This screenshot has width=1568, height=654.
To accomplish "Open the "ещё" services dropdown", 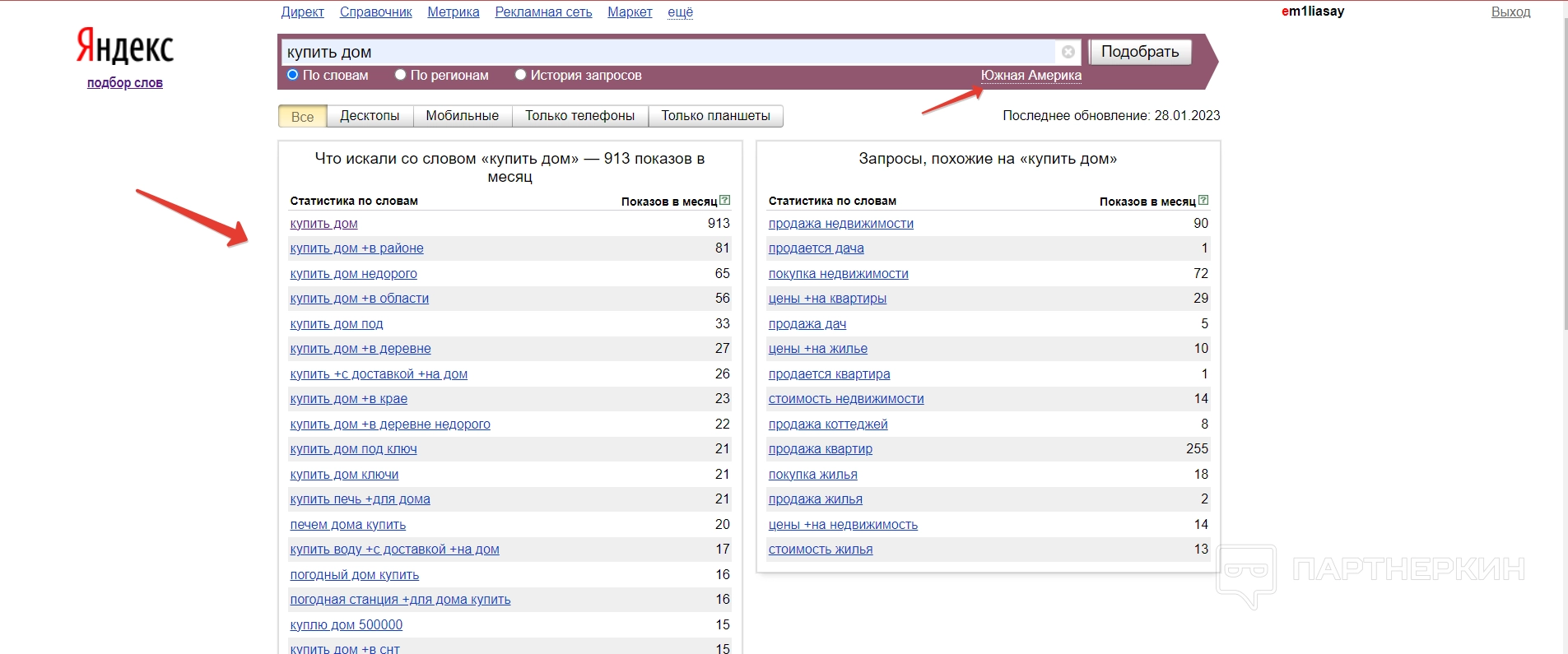I will pyautogui.click(x=680, y=12).
